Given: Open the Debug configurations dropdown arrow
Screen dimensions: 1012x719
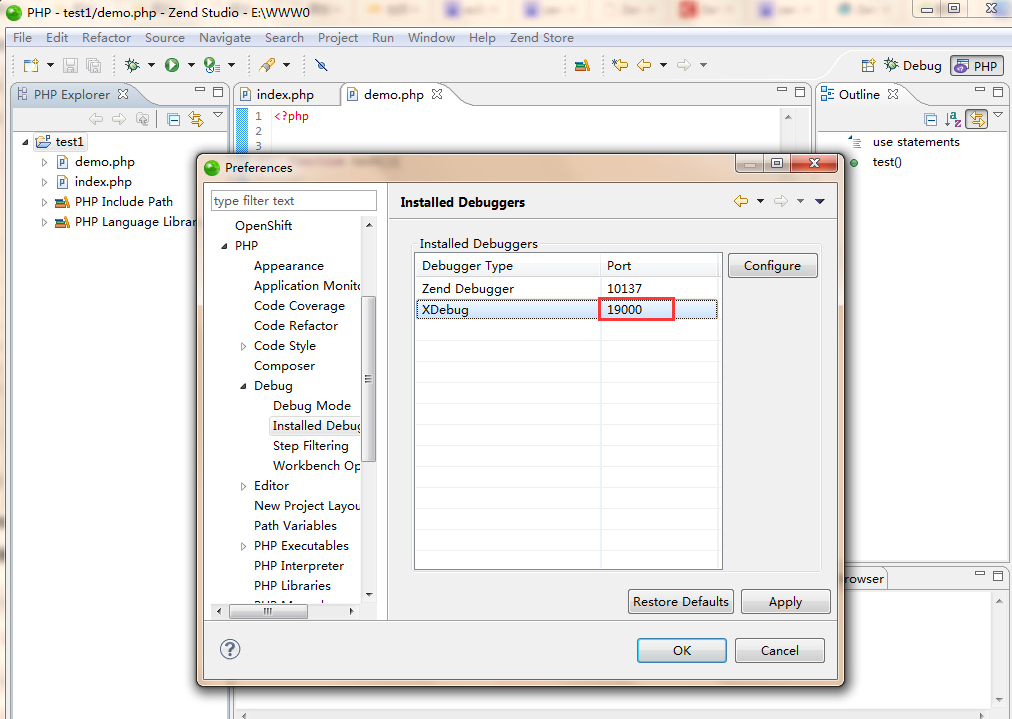Looking at the screenshot, I should (152, 65).
